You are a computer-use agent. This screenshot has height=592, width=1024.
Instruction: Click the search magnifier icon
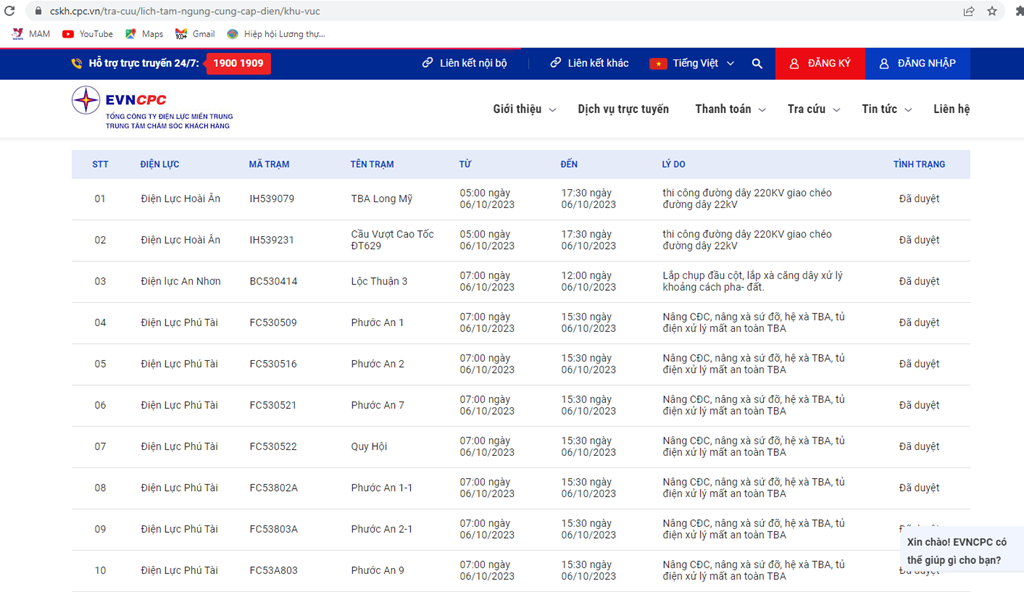(757, 63)
